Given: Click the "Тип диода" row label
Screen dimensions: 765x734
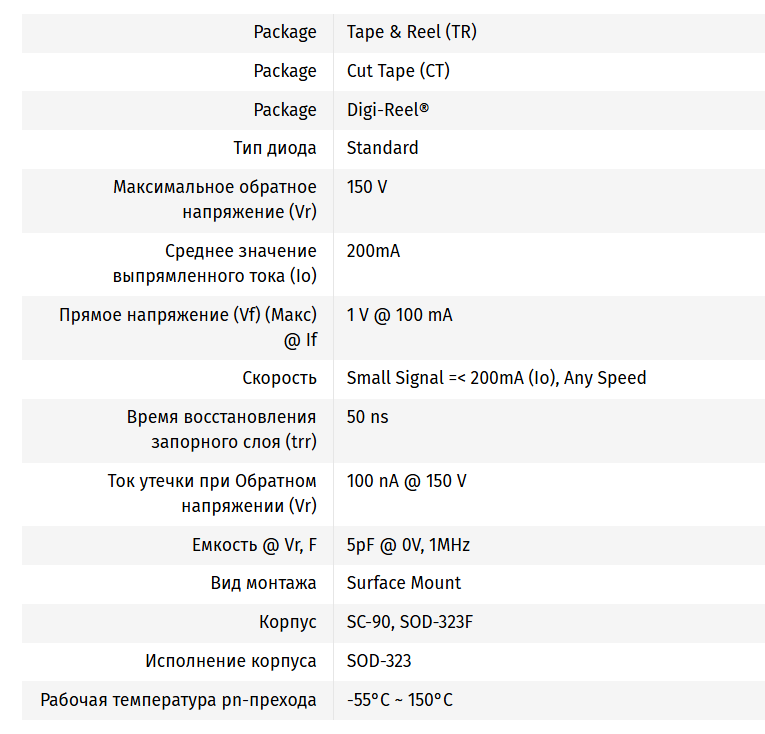Looking at the screenshot, I should point(275,148).
